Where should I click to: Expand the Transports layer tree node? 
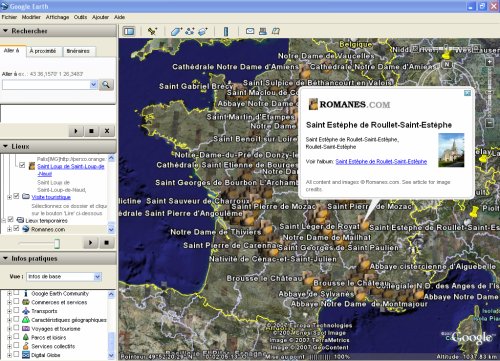(x=9, y=311)
